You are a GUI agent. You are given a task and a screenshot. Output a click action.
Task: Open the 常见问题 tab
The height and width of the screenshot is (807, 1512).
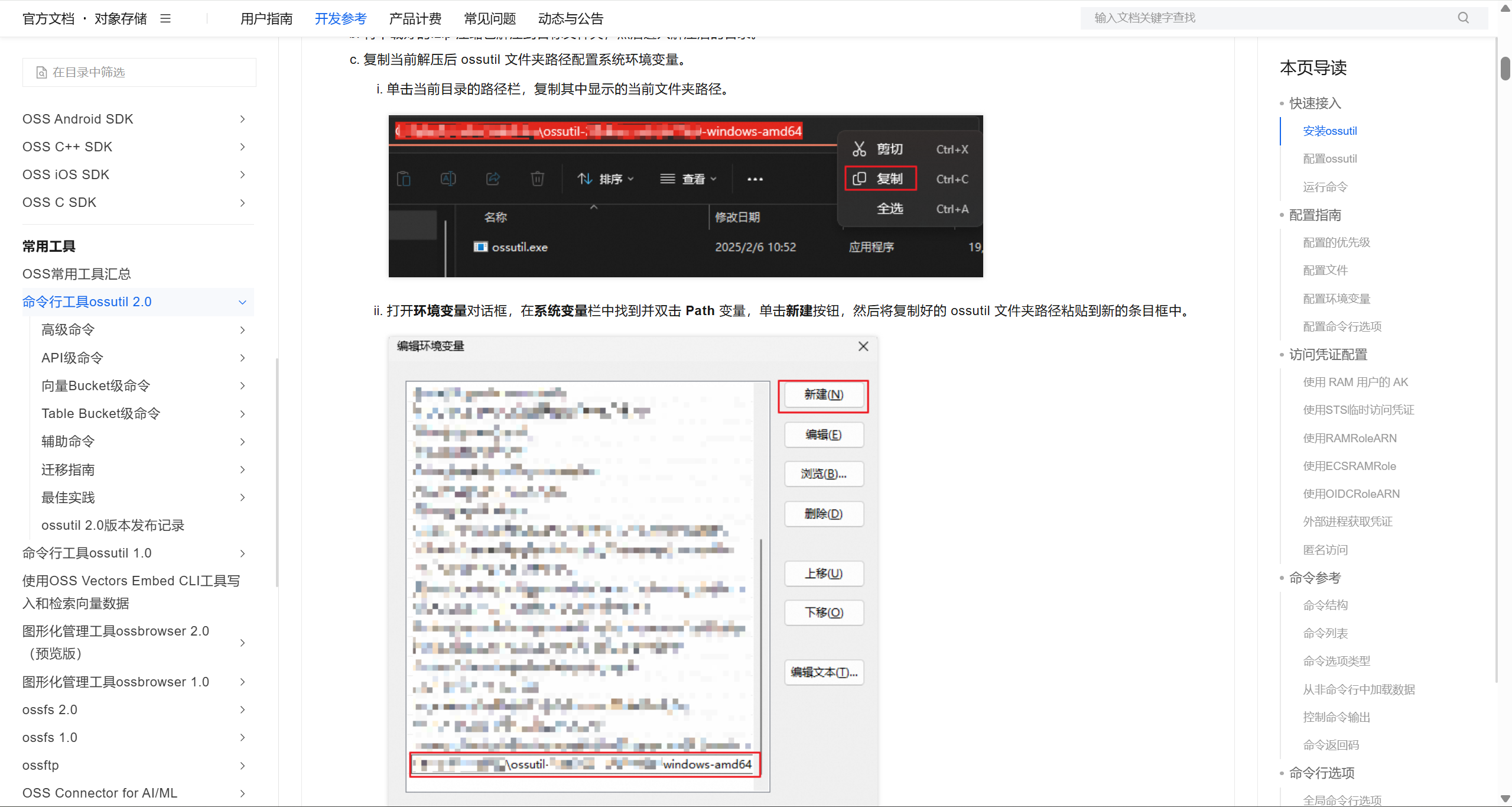click(490, 18)
